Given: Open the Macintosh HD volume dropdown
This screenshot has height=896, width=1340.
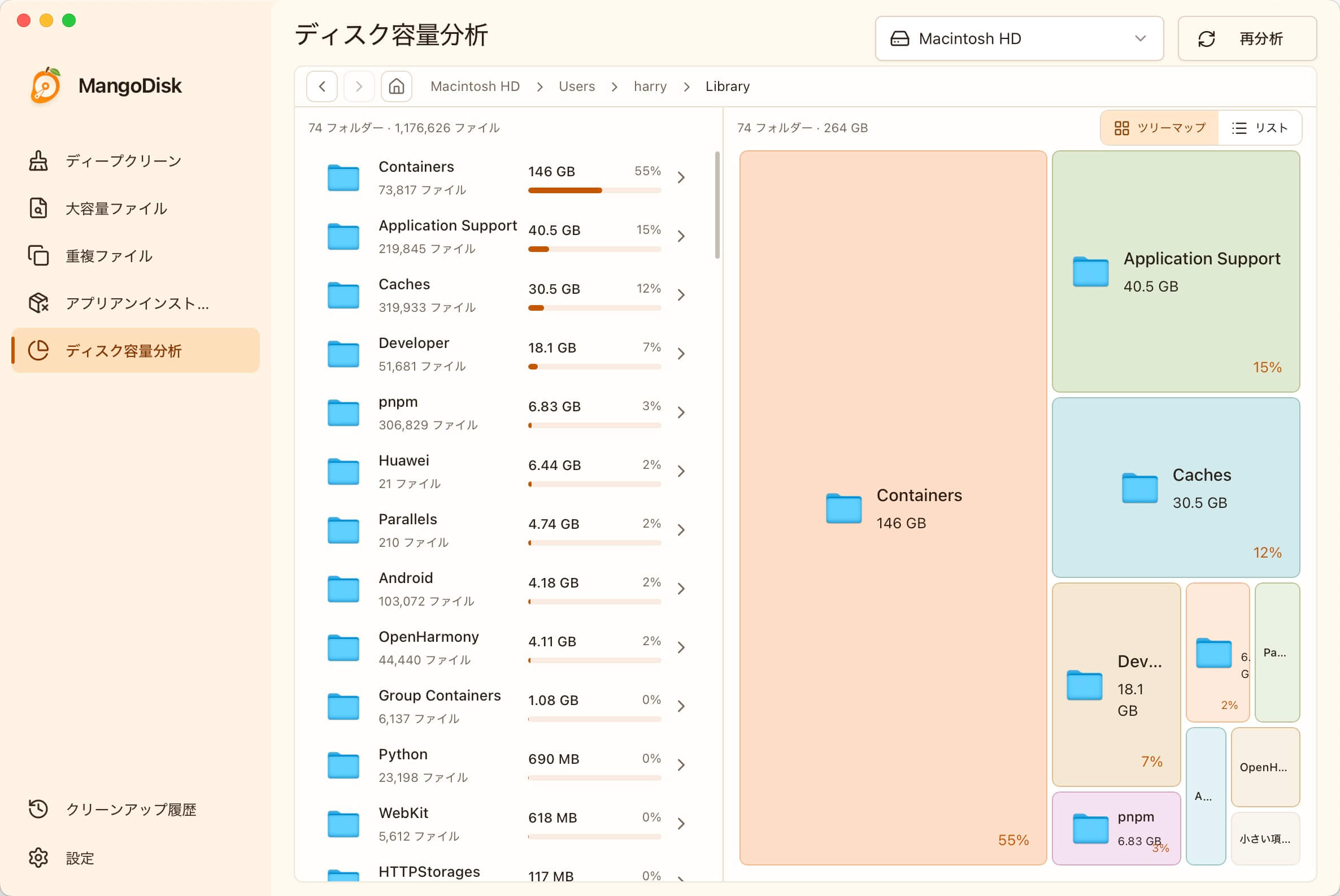Looking at the screenshot, I should coord(1019,39).
